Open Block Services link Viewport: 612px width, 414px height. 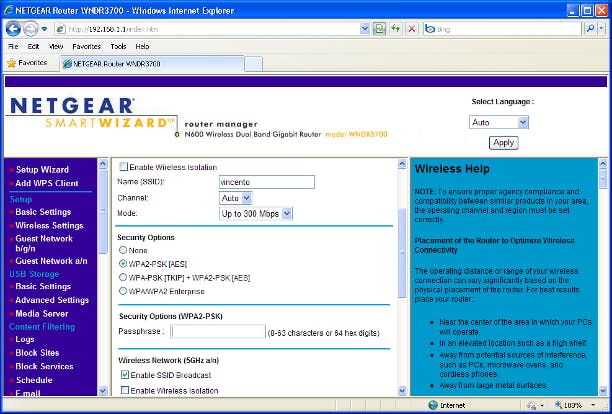coord(44,366)
